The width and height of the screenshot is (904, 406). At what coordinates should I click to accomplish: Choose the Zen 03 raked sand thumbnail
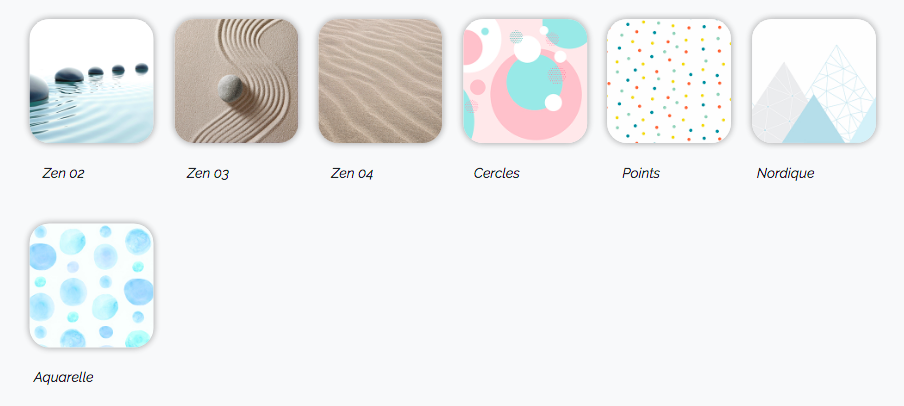pyautogui.click(x=236, y=81)
